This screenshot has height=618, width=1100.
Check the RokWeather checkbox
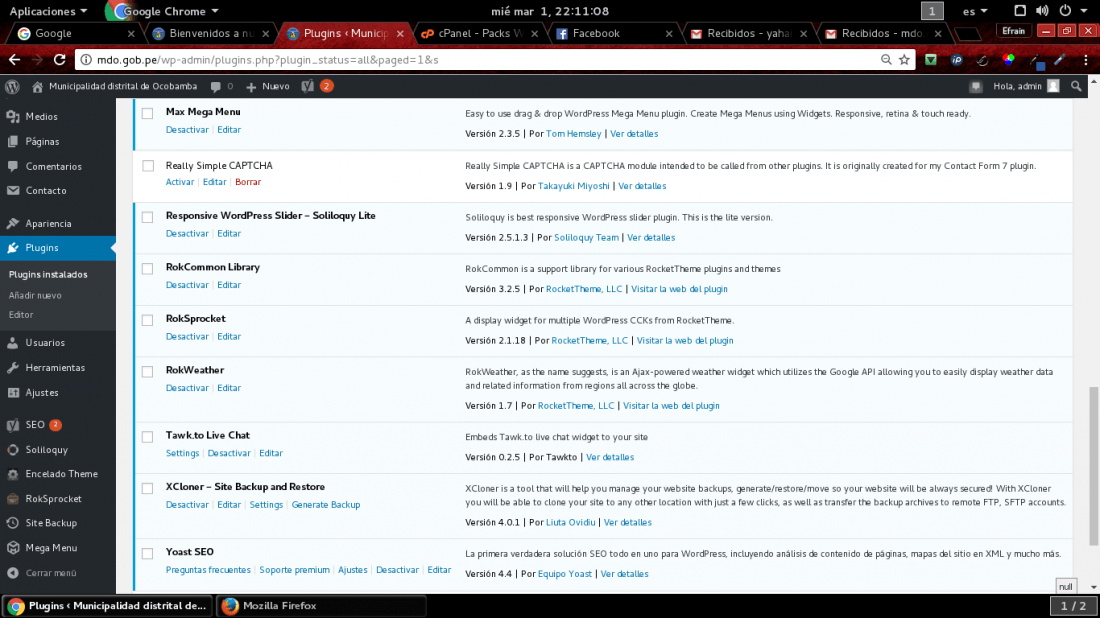(147, 371)
